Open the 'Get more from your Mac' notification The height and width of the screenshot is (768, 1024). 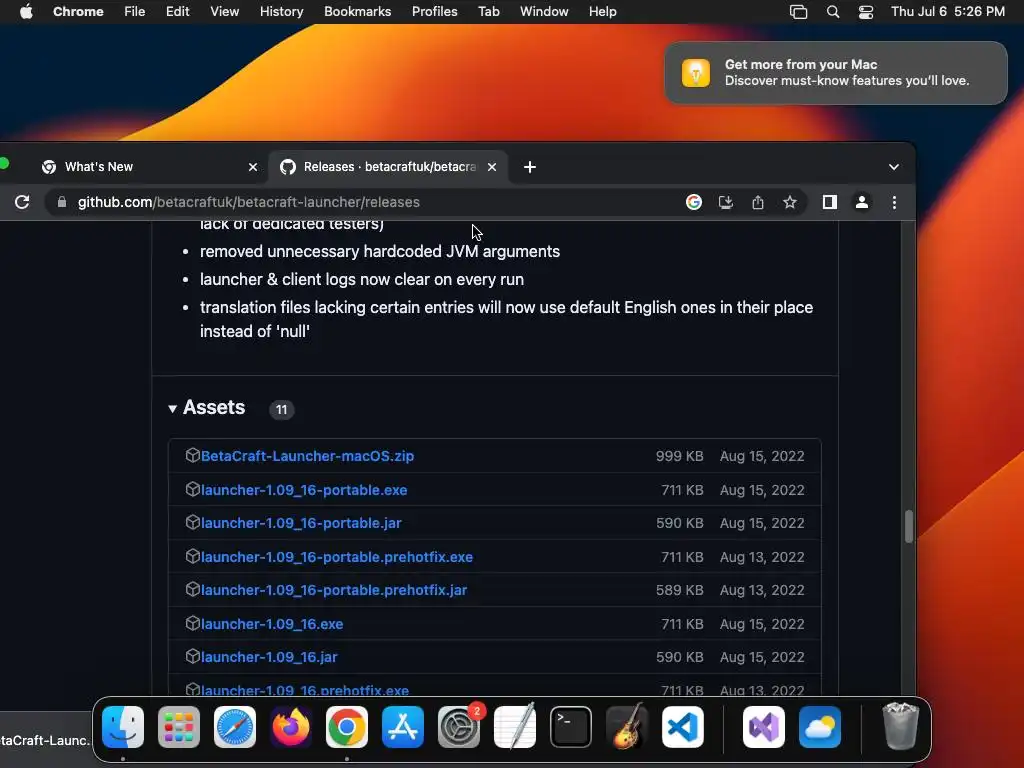[836, 72]
